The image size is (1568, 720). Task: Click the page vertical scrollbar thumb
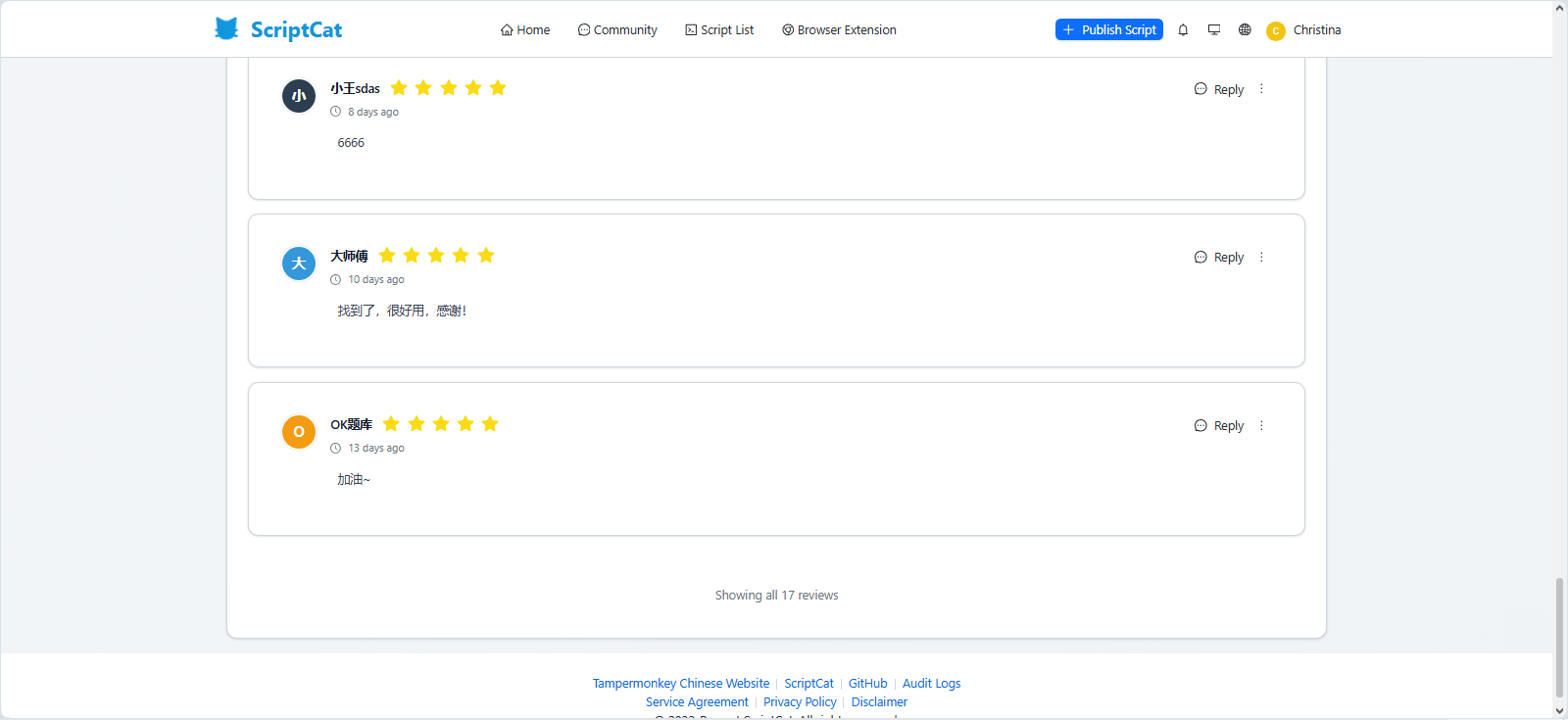tap(1559, 637)
